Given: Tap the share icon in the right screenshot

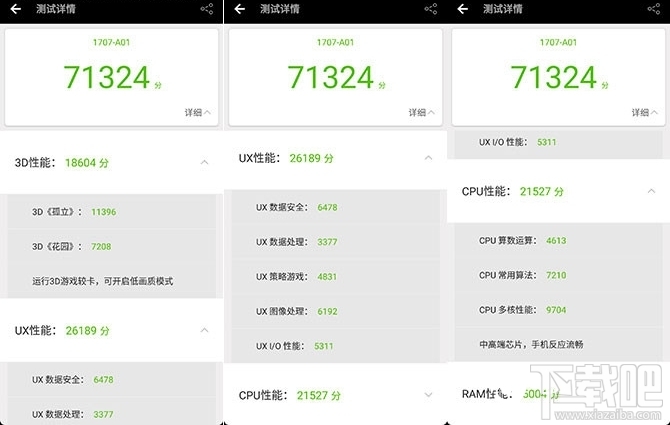Looking at the screenshot, I should pyautogui.click(x=654, y=9).
